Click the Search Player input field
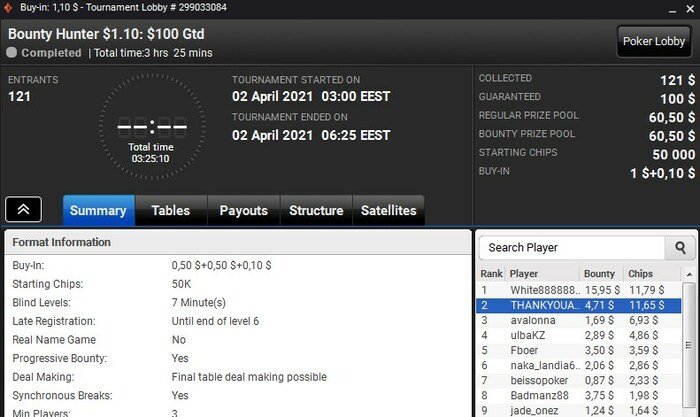The height and width of the screenshot is (417, 700). (x=572, y=247)
